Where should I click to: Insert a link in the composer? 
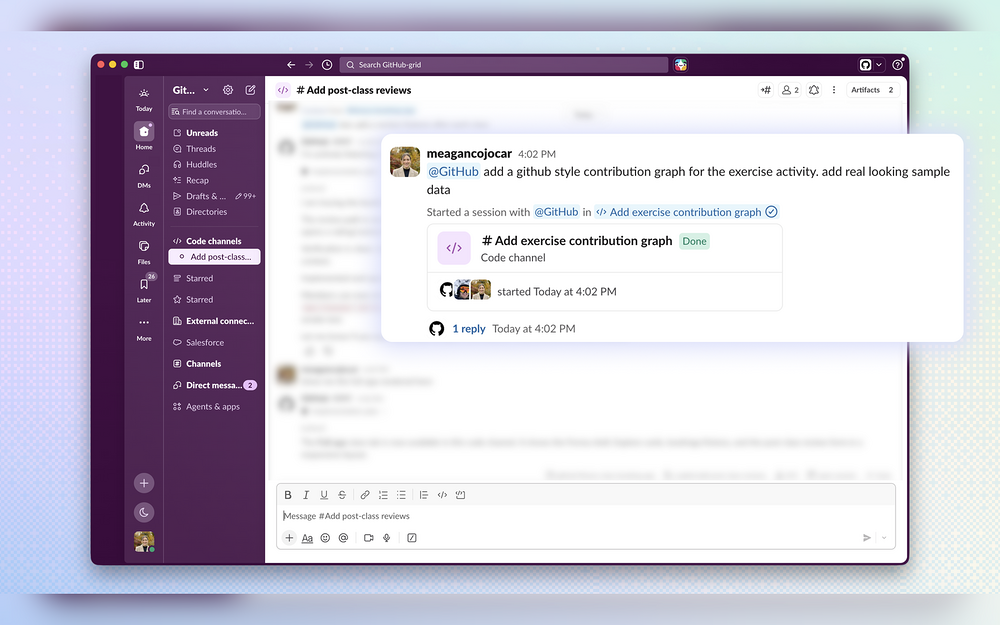pos(365,495)
